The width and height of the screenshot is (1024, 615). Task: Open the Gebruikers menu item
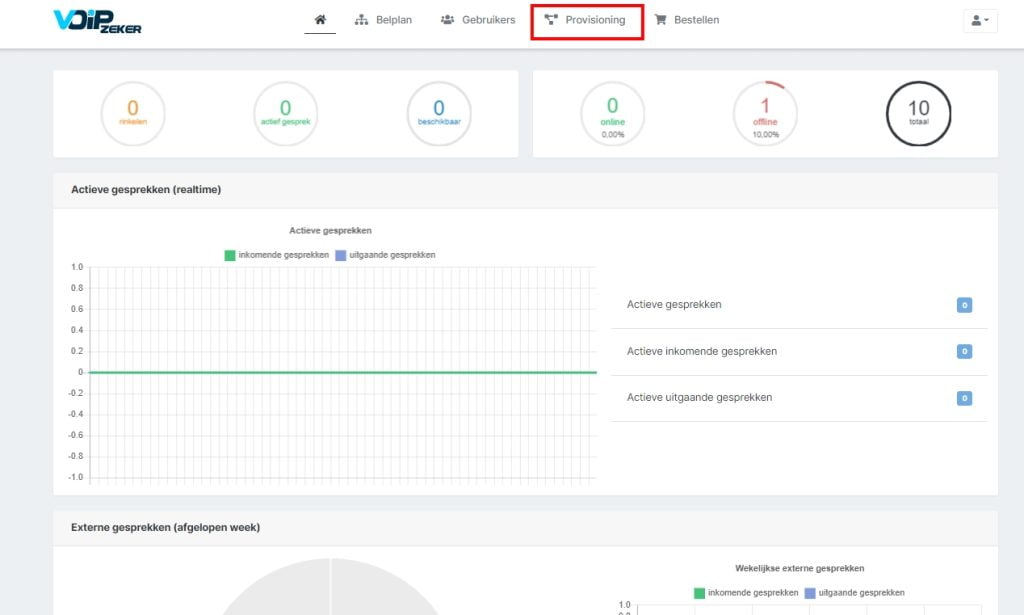coord(478,20)
